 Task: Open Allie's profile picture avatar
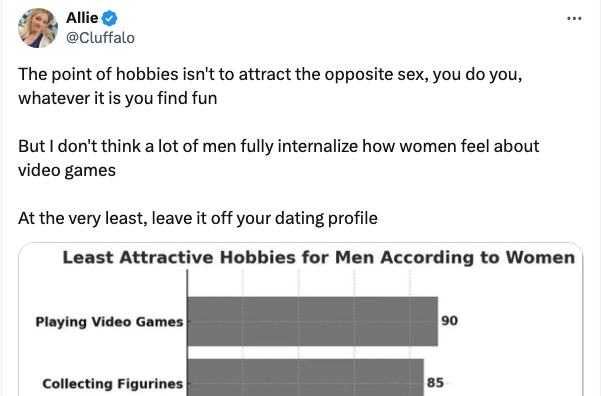click(x=38, y=28)
